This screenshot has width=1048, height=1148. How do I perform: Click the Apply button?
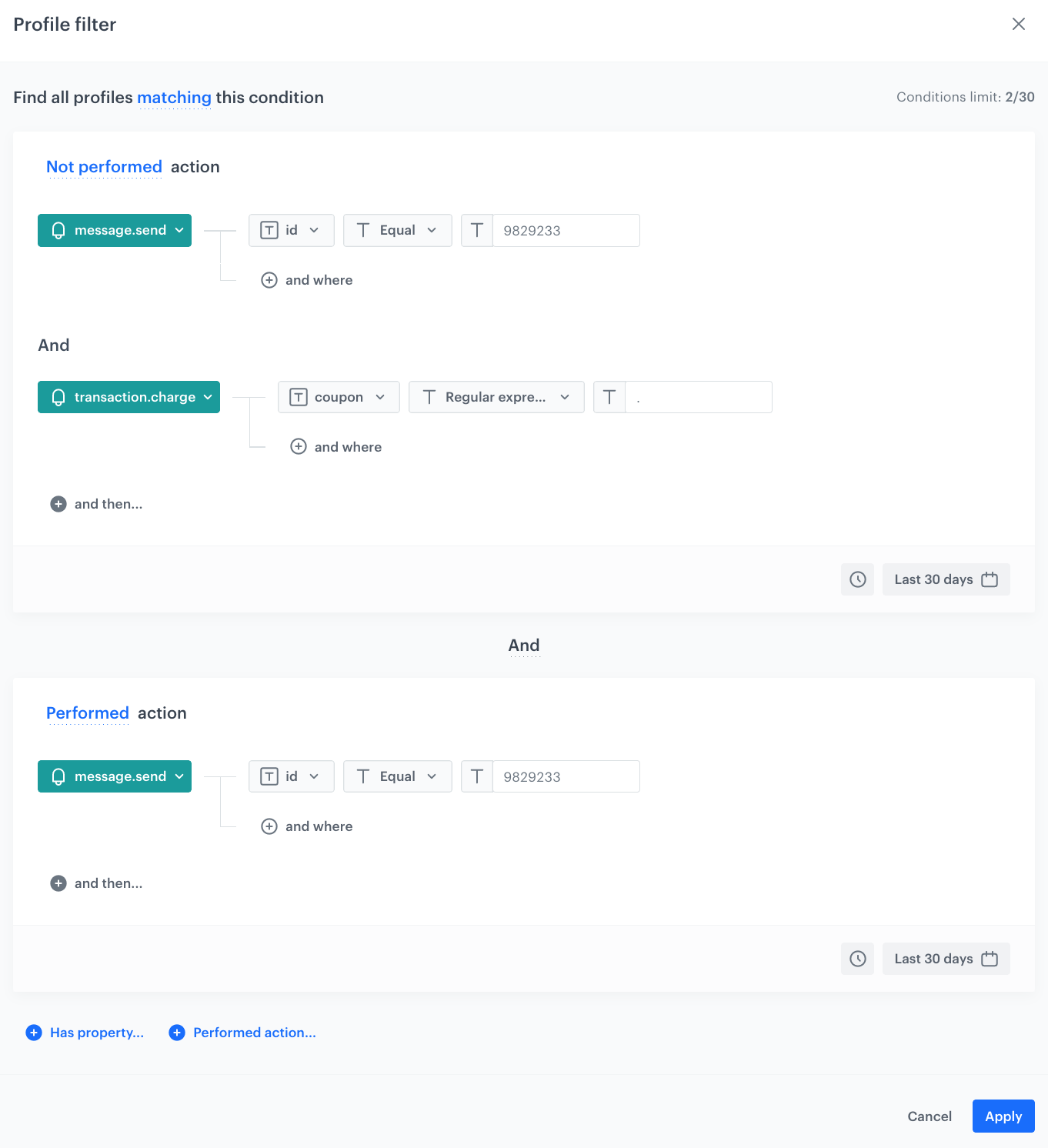tap(1003, 1116)
